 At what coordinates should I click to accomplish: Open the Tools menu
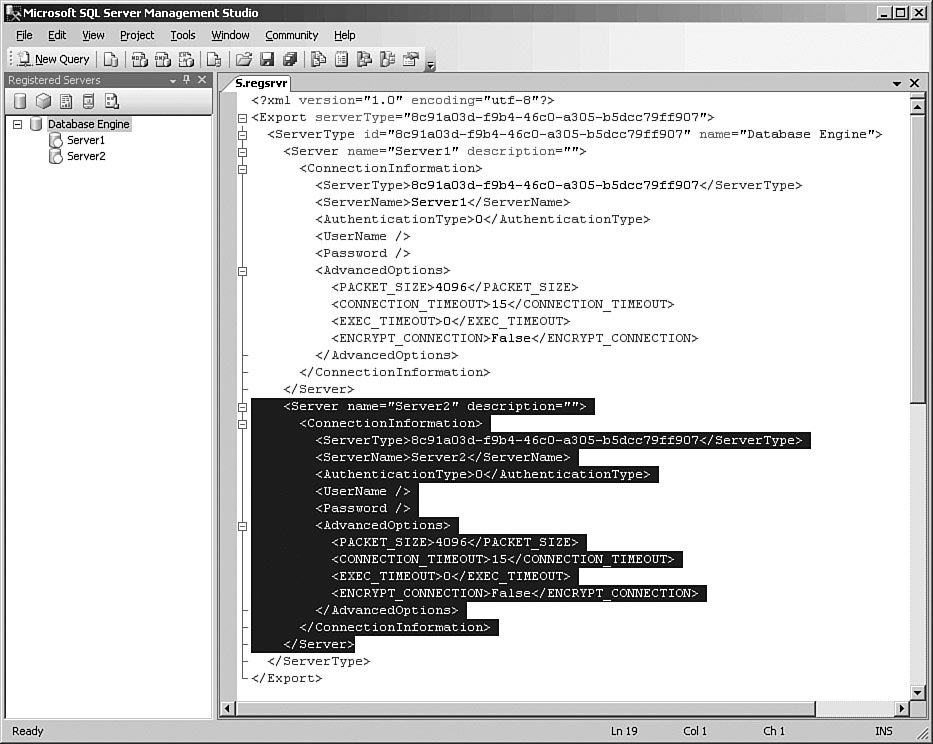pyautogui.click(x=183, y=35)
